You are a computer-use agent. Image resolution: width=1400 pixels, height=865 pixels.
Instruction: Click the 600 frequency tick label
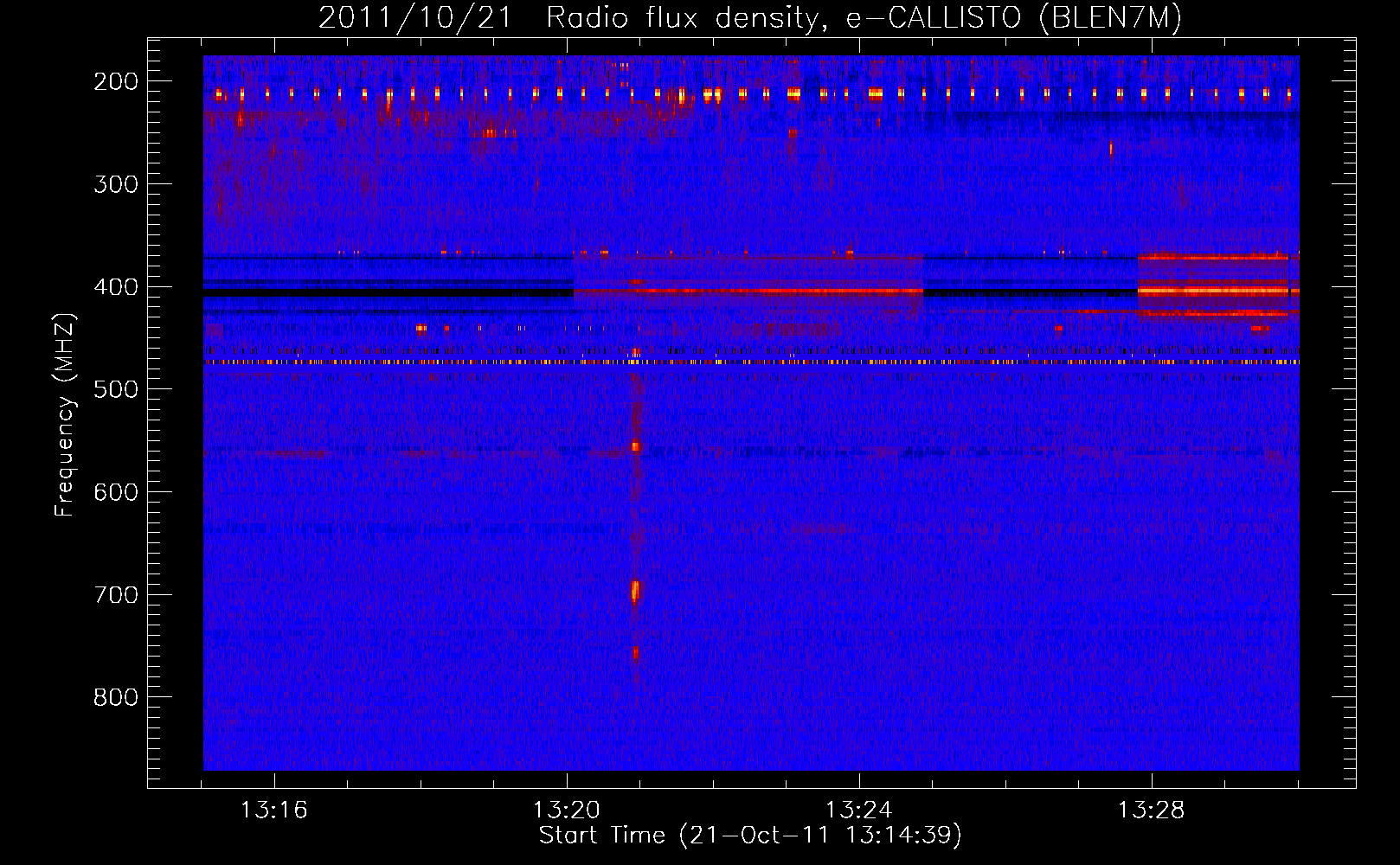point(115,492)
